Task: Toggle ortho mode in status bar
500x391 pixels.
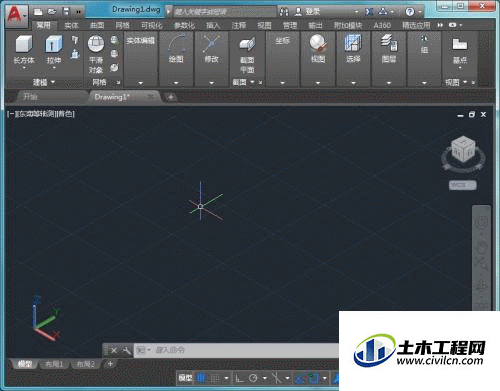Action: [x=239, y=378]
